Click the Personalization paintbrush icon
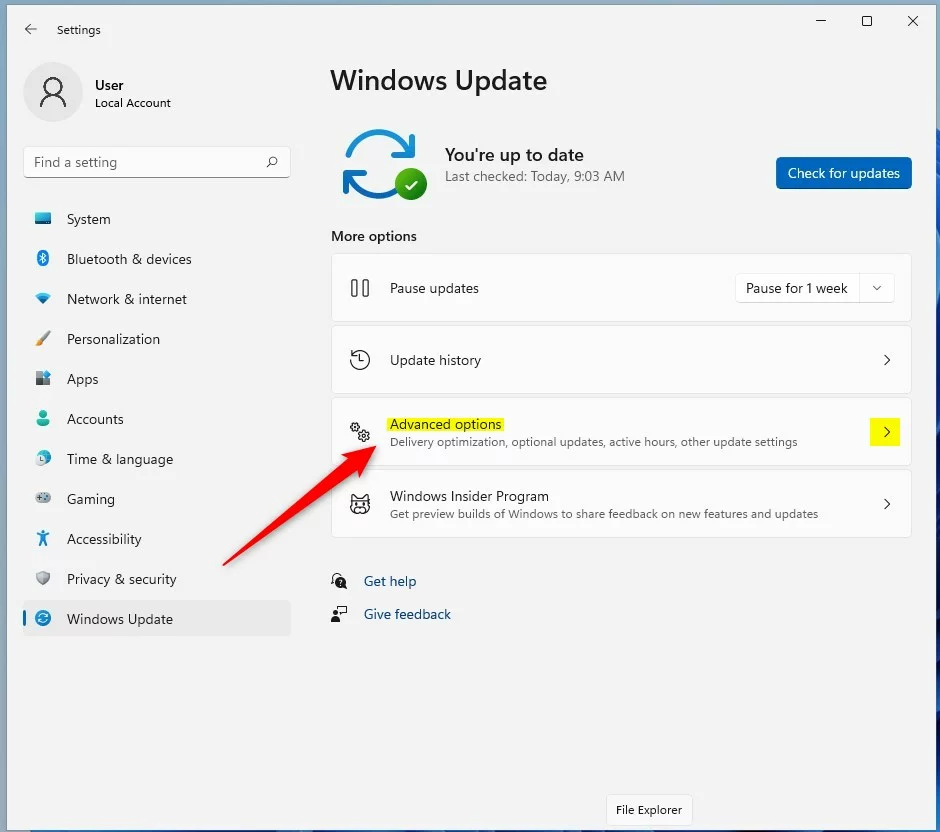Viewport: 940px width, 832px height. tap(43, 339)
